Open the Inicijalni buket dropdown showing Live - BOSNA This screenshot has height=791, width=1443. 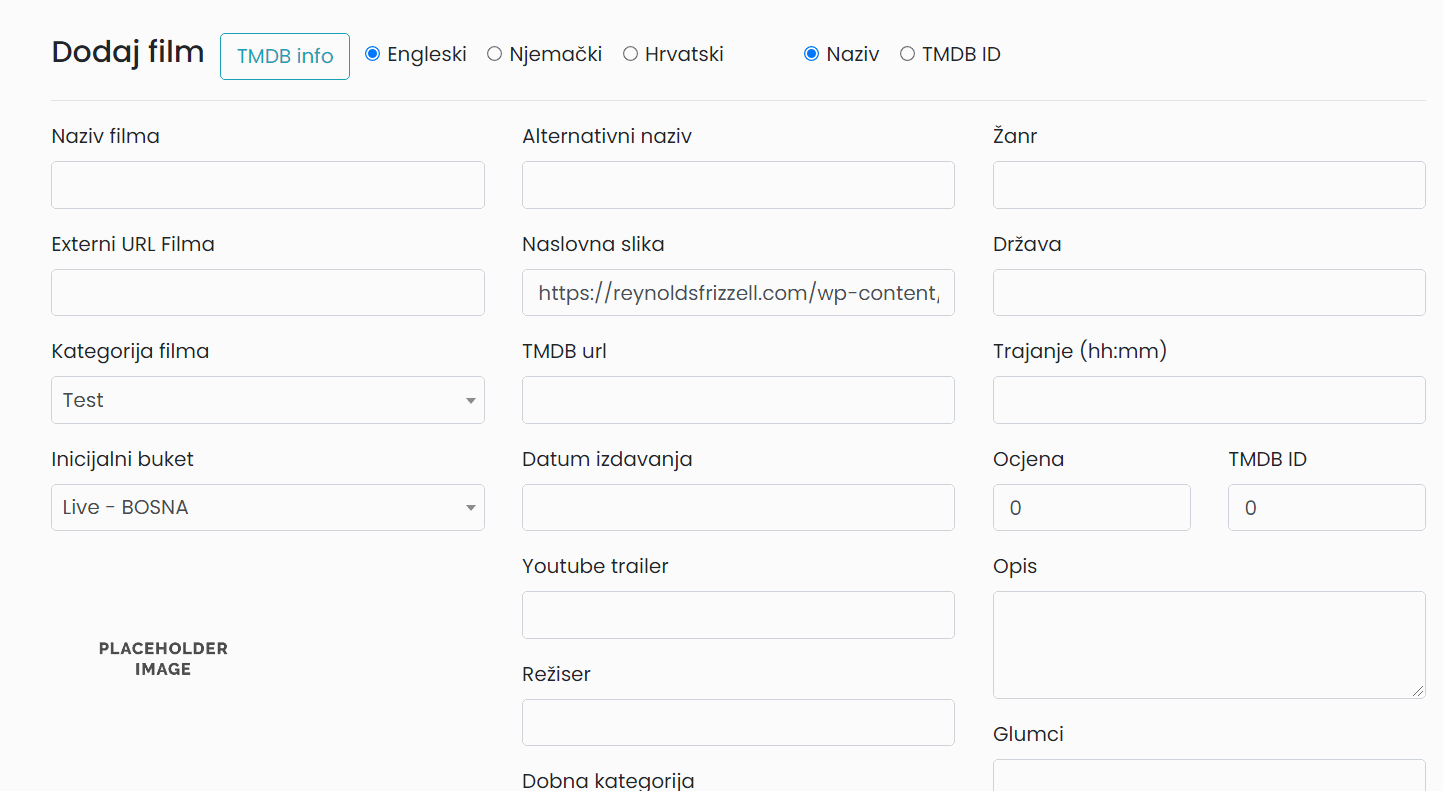268,507
